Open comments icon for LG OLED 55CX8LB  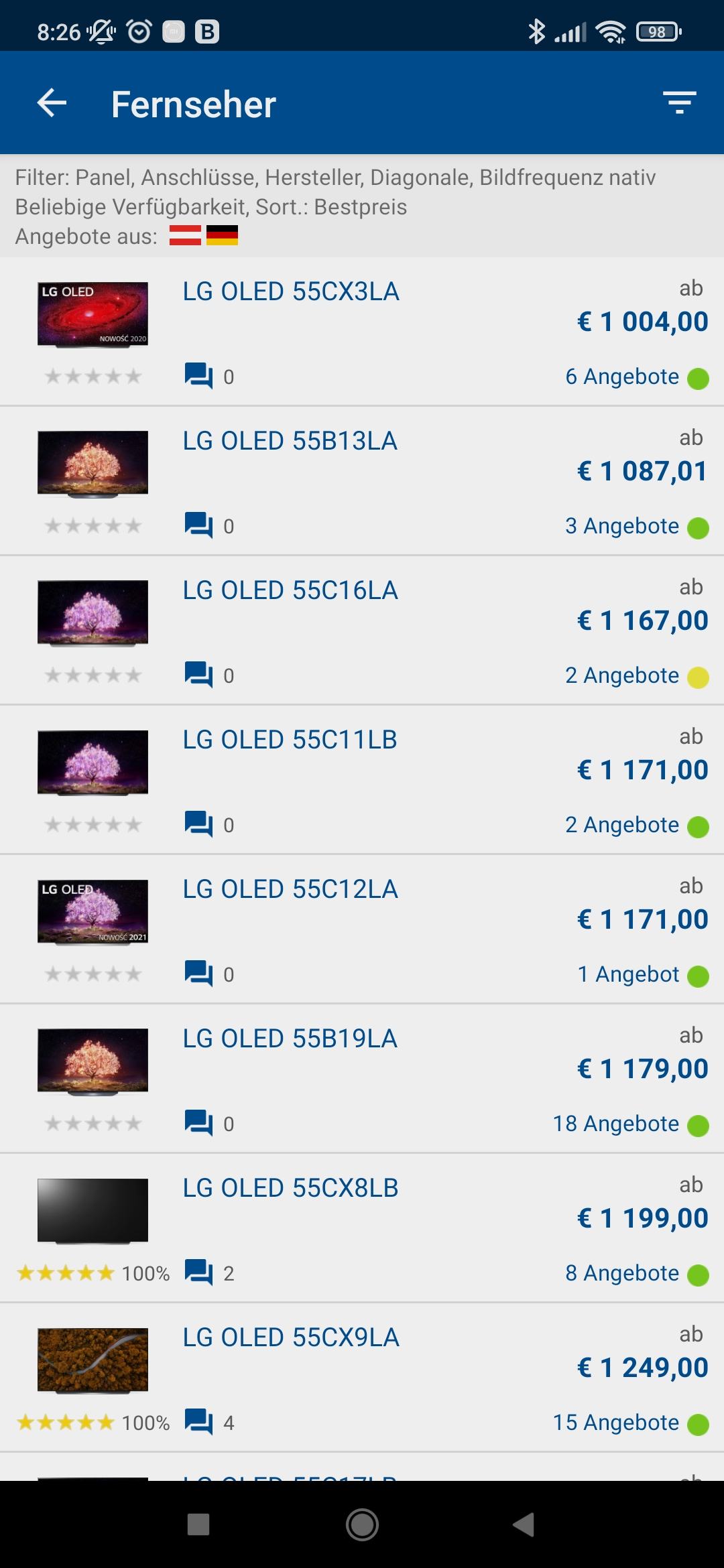pyautogui.click(x=198, y=1272)
